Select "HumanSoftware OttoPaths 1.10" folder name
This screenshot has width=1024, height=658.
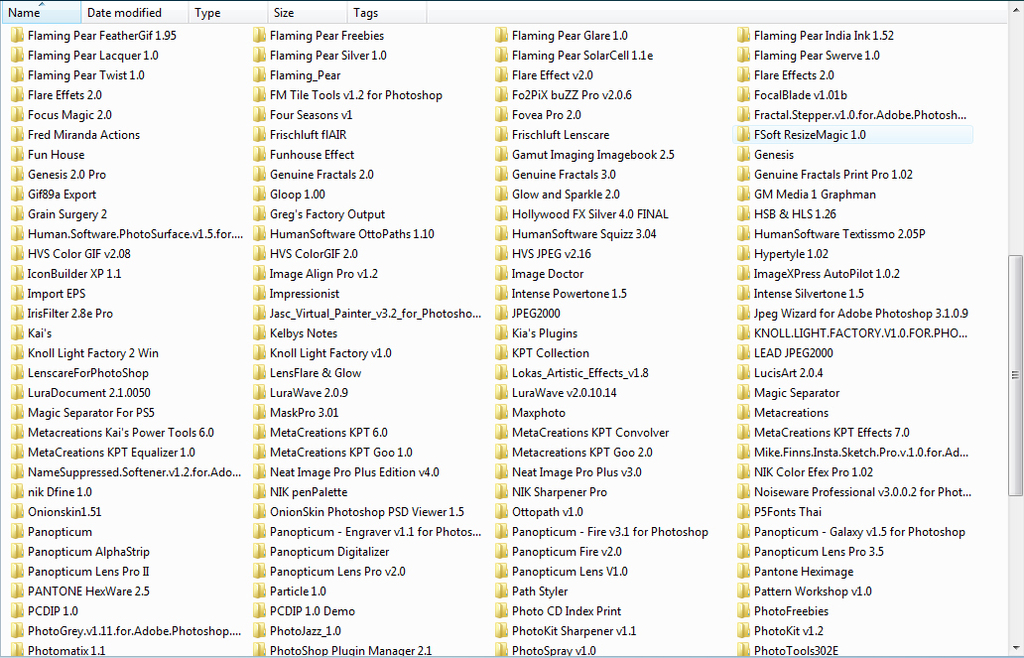[352, 234]
